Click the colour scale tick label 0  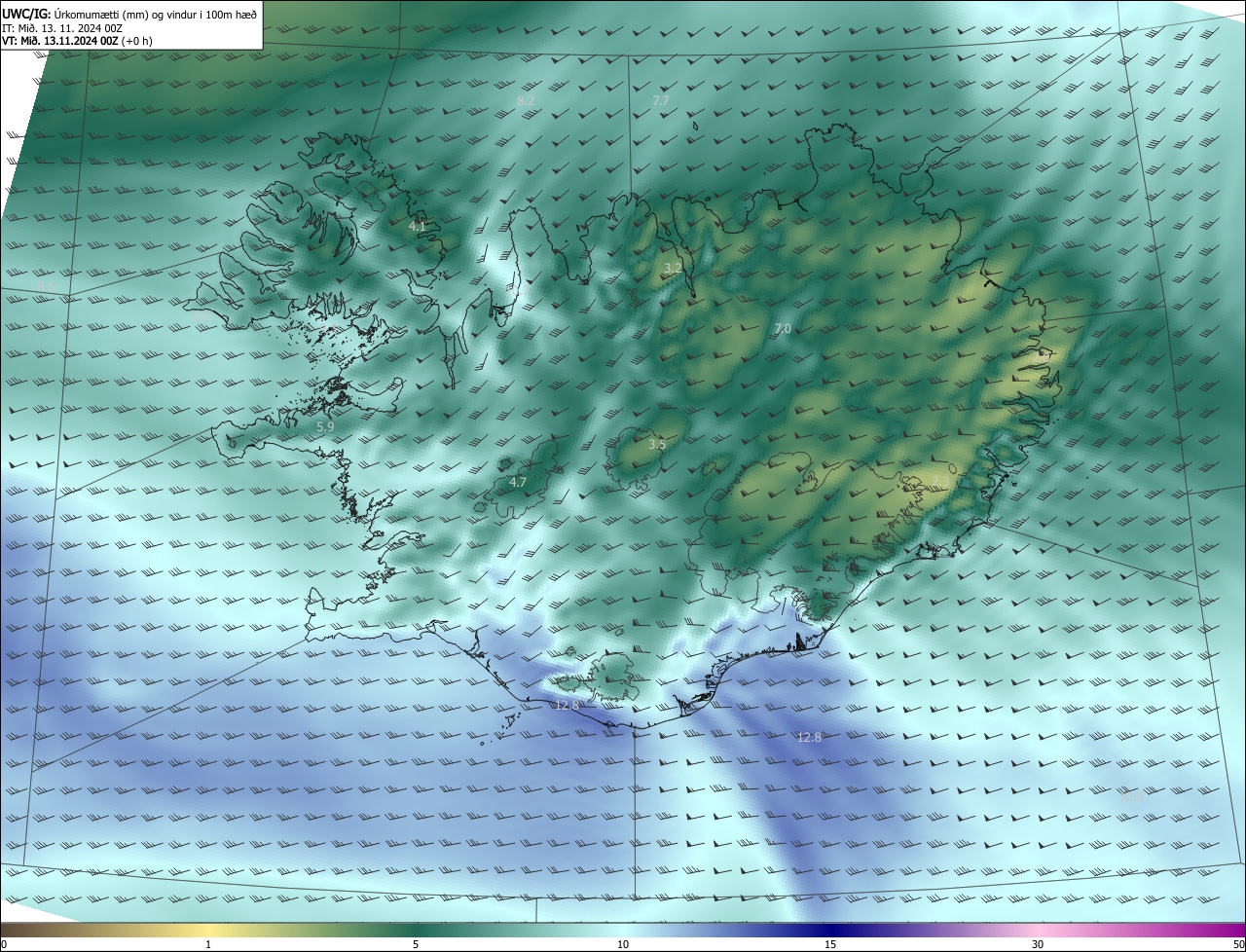click(x=4, y=944)
